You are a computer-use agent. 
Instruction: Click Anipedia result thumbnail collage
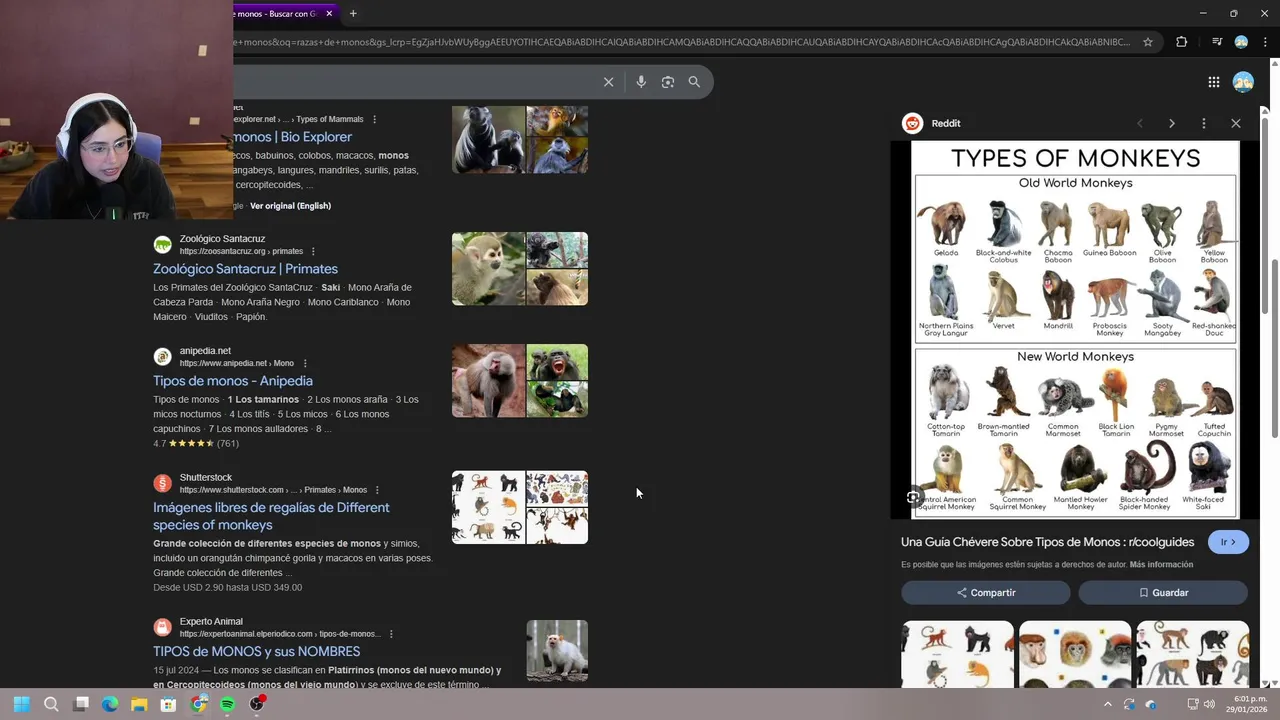pyautogui.click(x=520, y=381)
